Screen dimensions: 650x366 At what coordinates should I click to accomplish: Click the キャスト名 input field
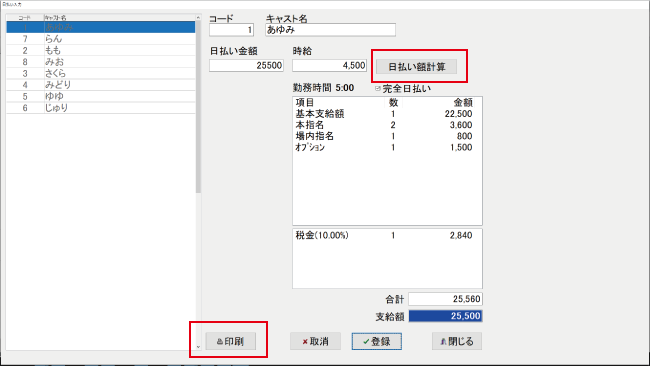tap(330, 30)
